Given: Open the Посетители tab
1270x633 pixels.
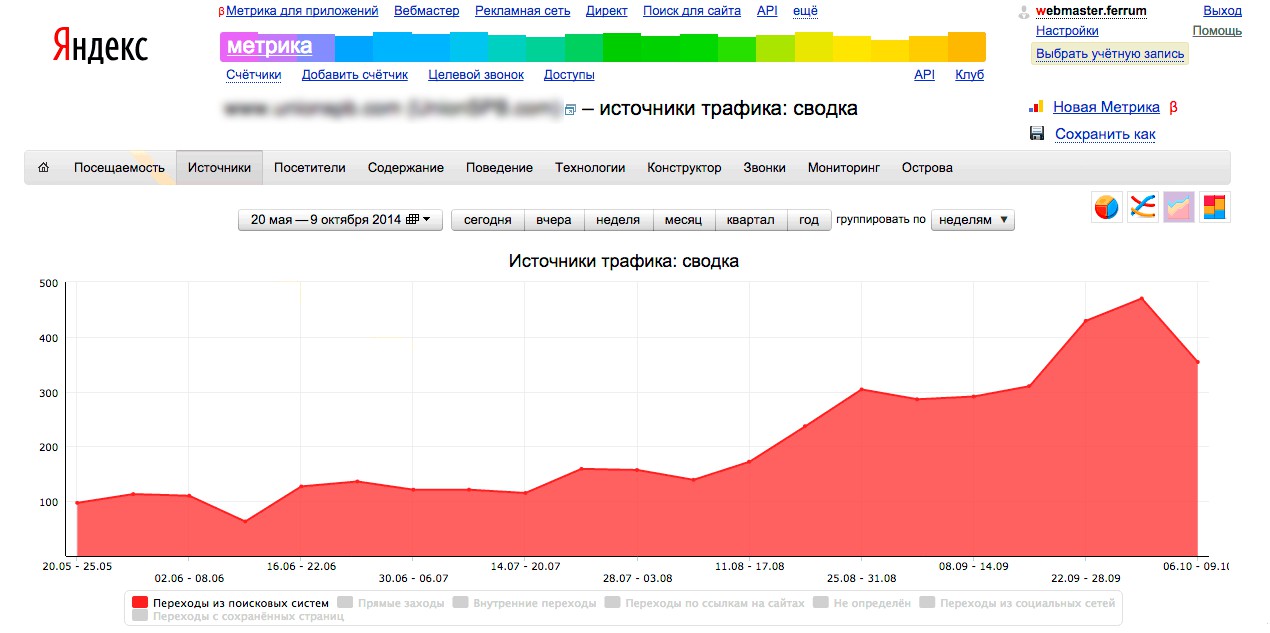Looking at the screenshot, I should pyautogui.click(x=310, y=168).
